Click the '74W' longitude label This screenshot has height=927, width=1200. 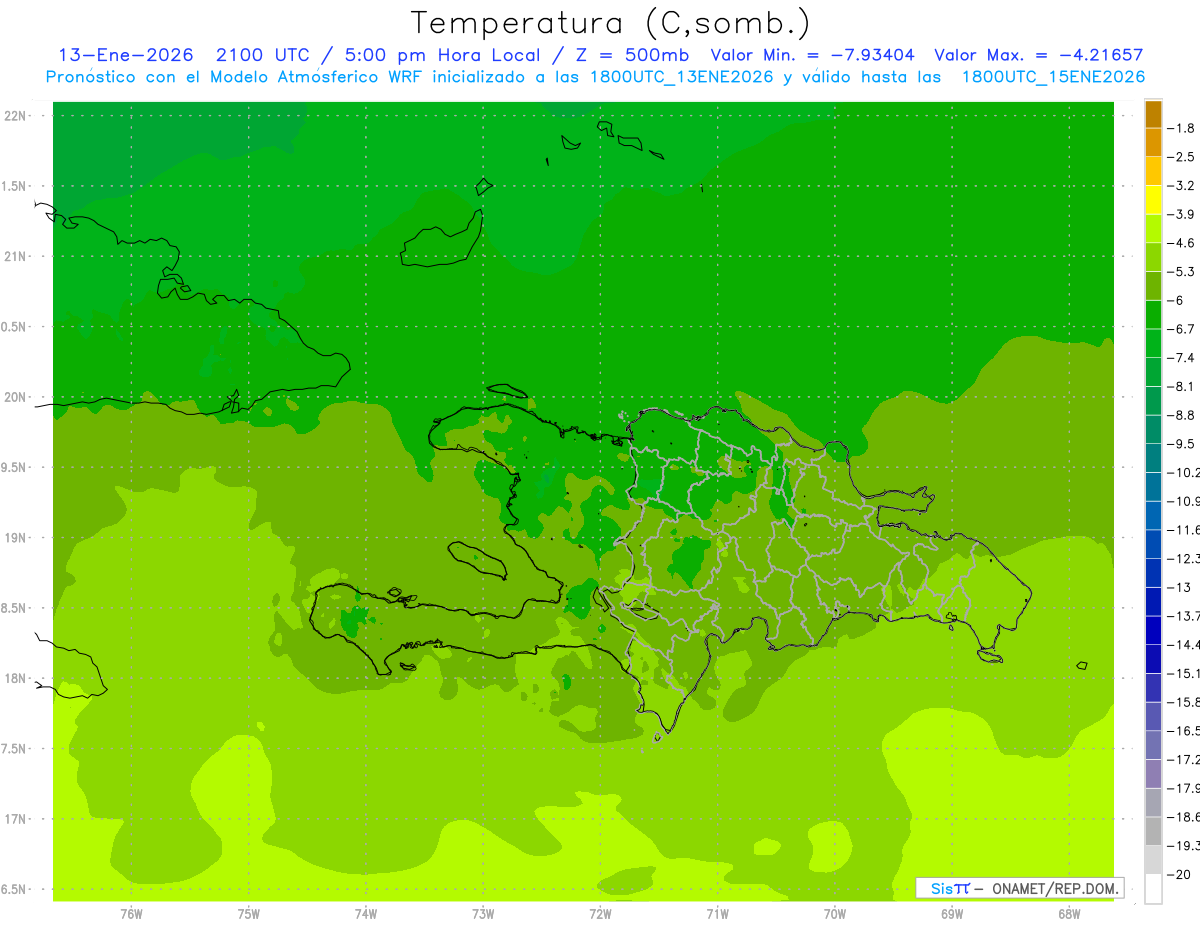[365, 914]
